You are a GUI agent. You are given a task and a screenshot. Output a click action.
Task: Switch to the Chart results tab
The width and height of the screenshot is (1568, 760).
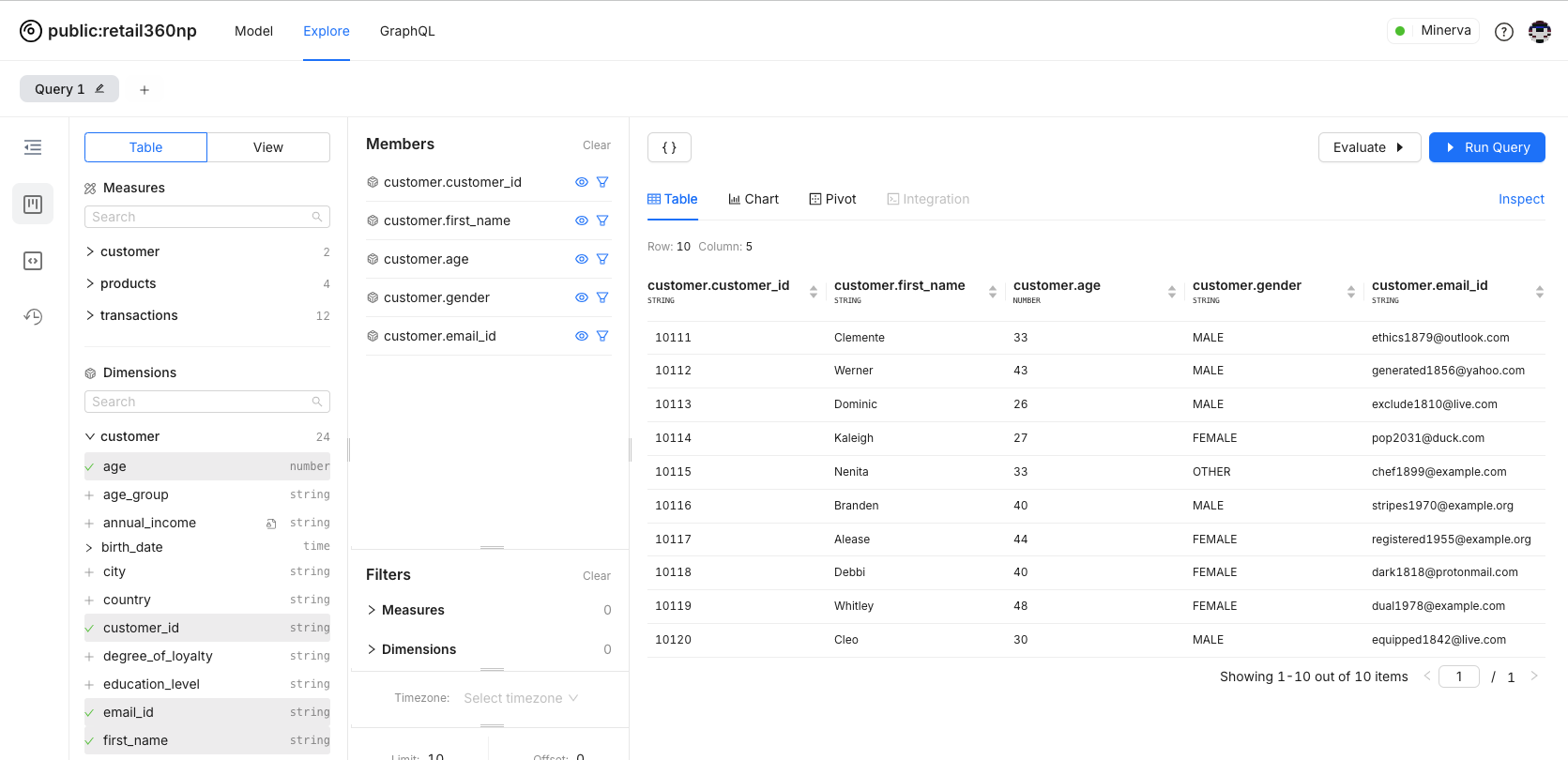click(x=754, y=199)
